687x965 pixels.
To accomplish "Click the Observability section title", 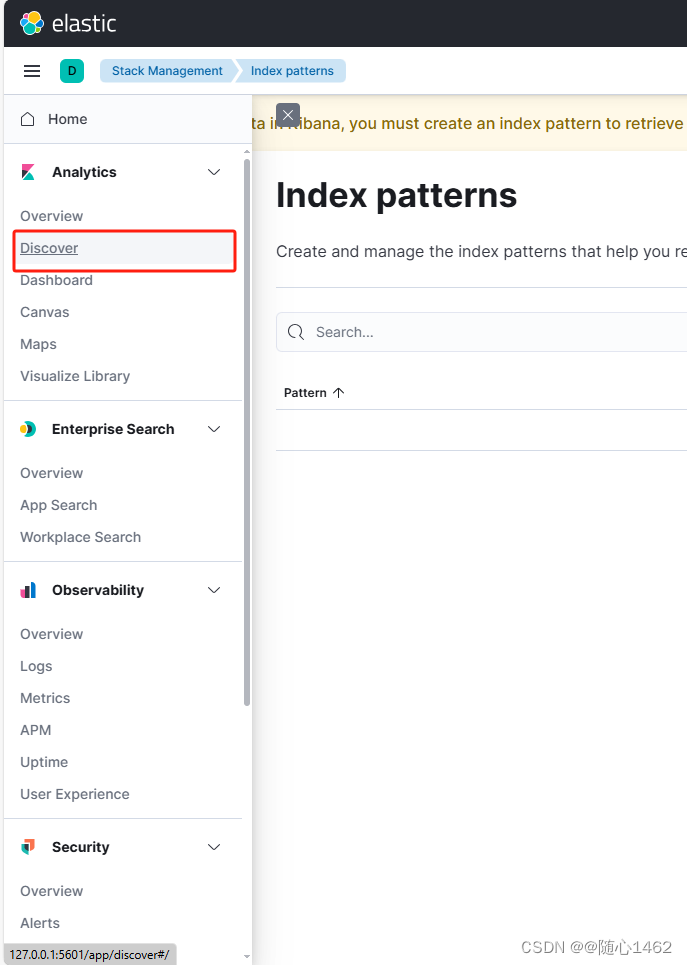I will 98,590.
